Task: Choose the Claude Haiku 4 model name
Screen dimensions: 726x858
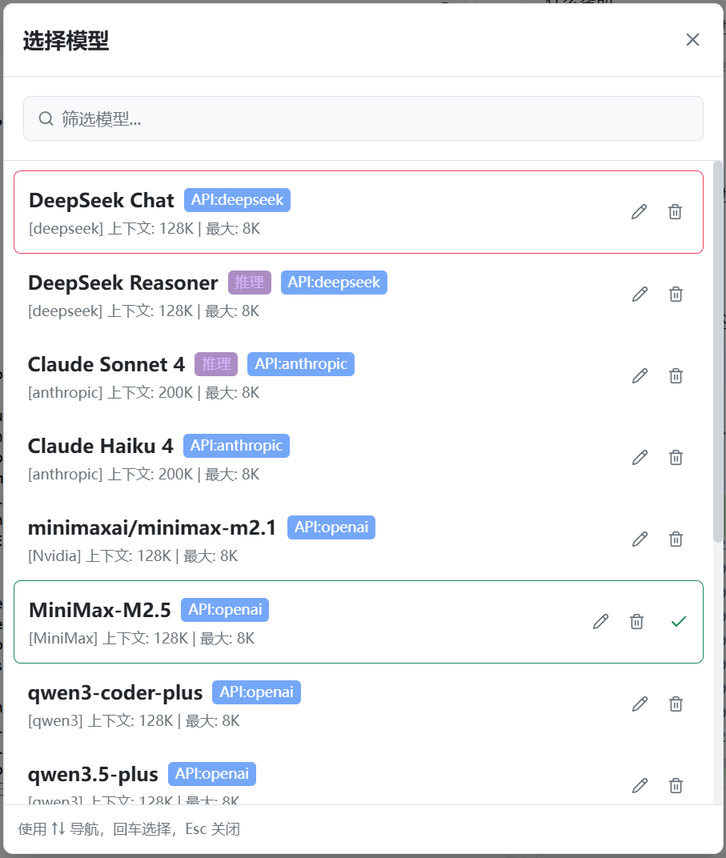Action: tap(100, 446)
